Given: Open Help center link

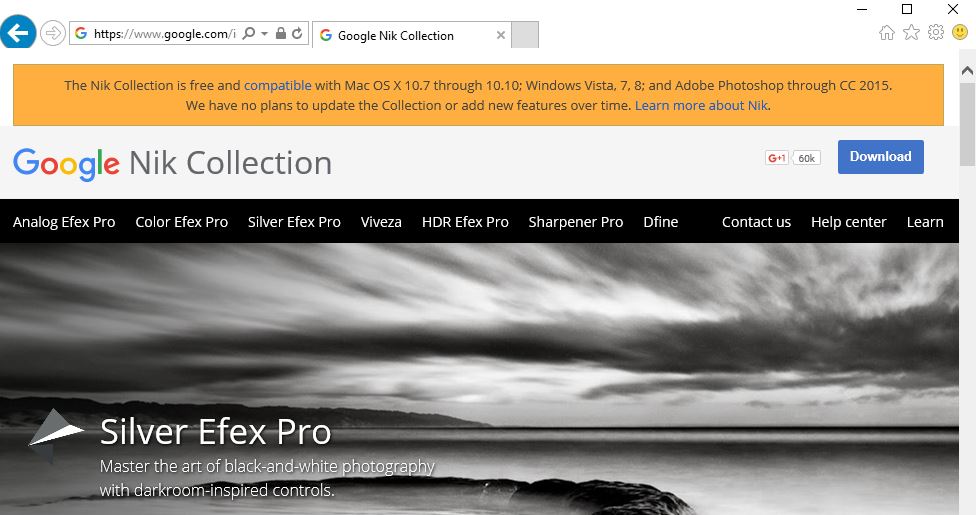Looking at the screenshot, I should coord(848,222).
